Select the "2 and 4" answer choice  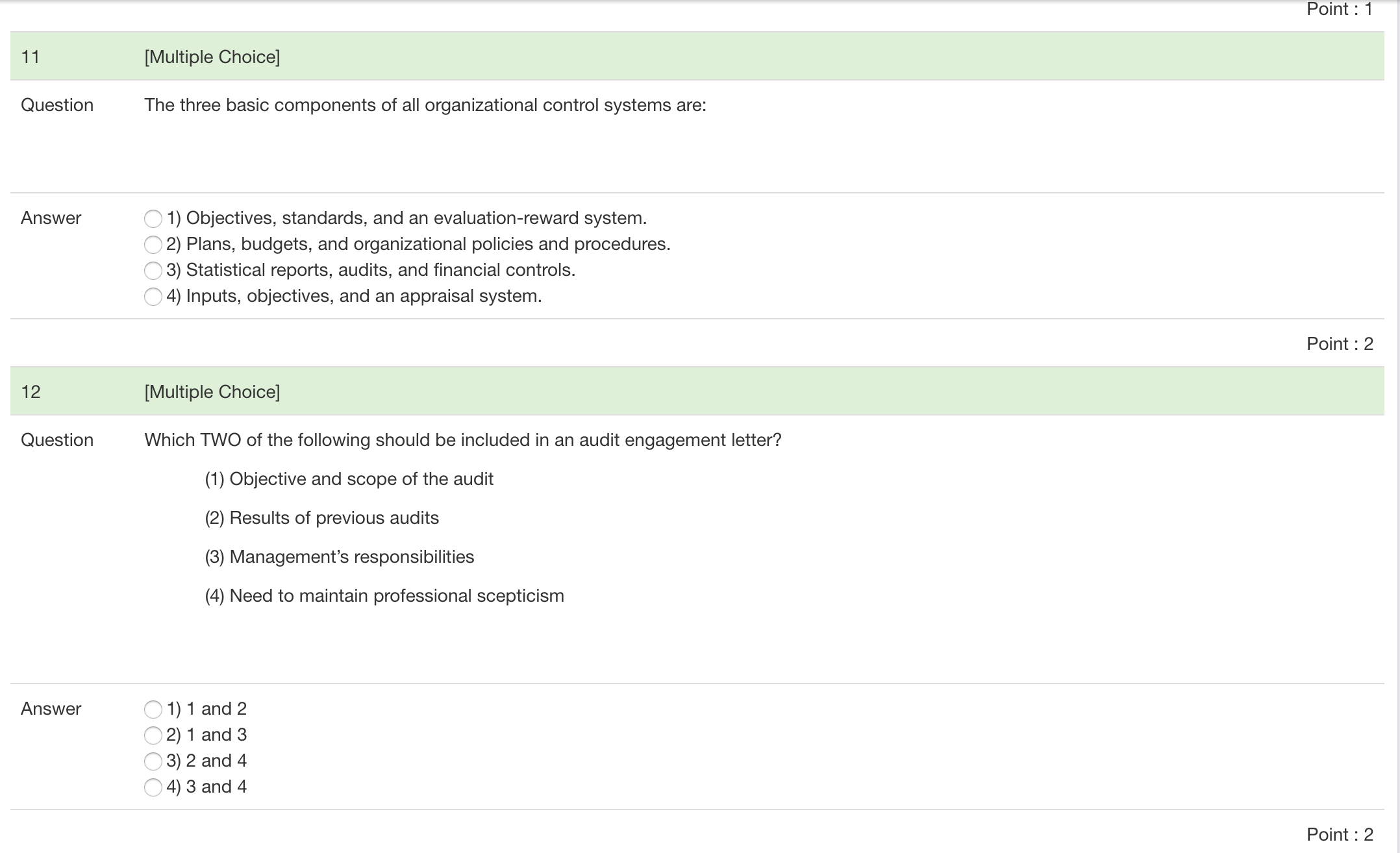[153, 761]
